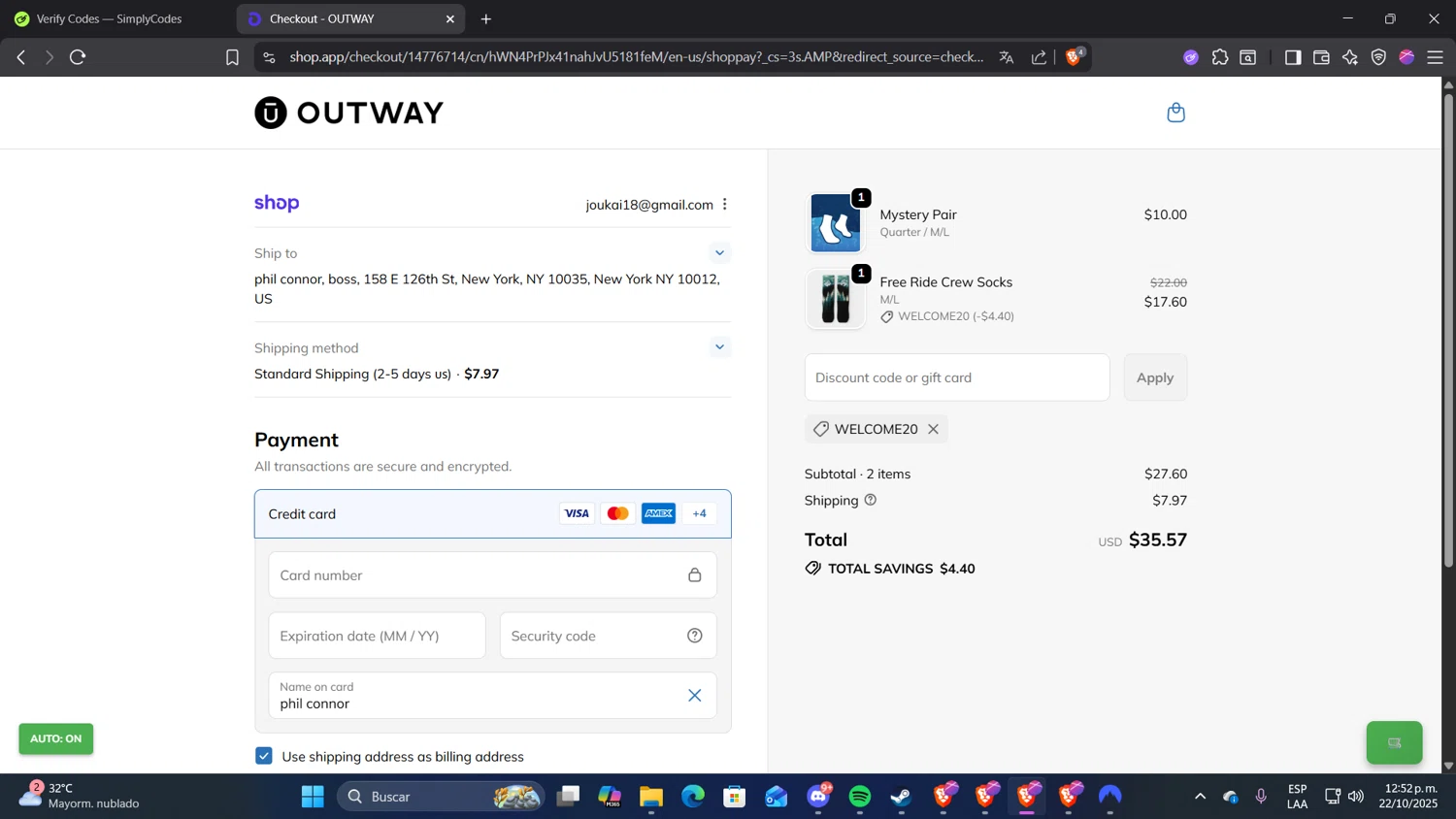The height and width of the screenshot is (819, 1456).
Task: Focus the Card number field
Action: (x=493, y=575)
